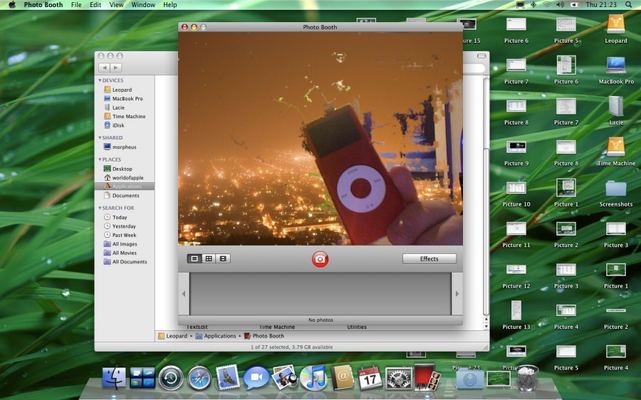Click Photo Booth in the Finder path bar

coord(264,336)
